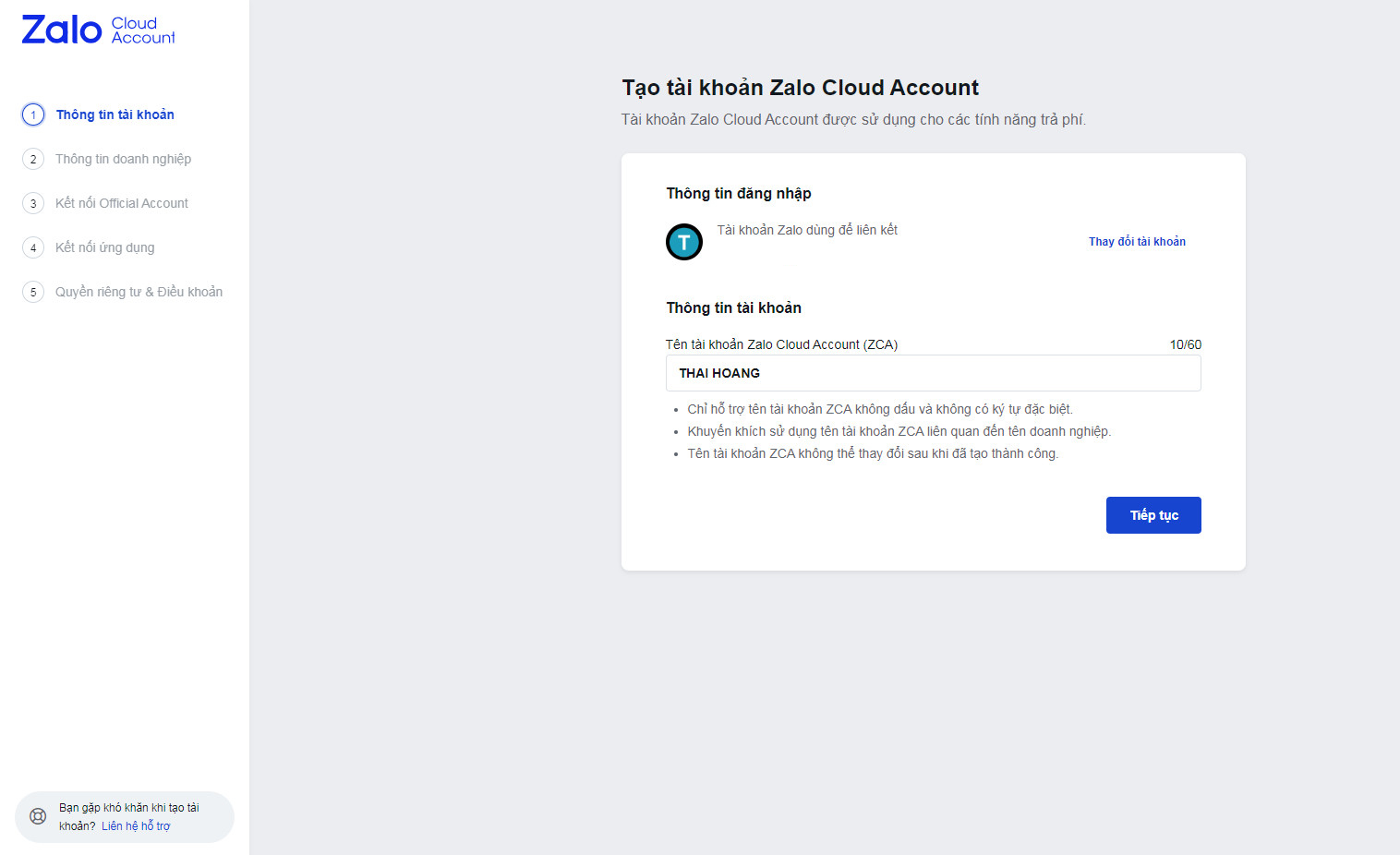
Task: Click the 10/60 character counter
Action: point(1185,344)
